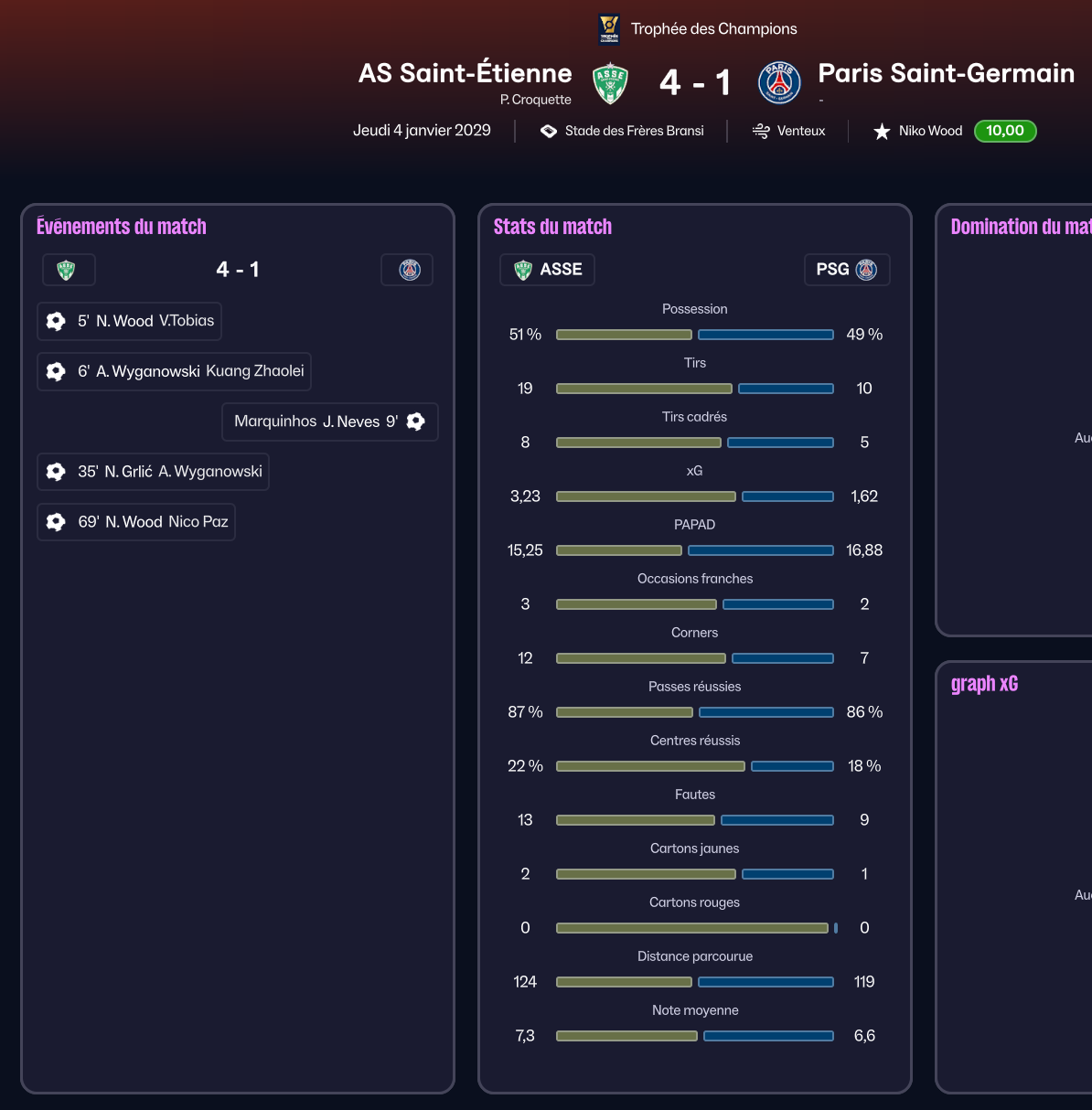1092x1110 pixels.
Task: Click the star icon next to Niko Wood
Action: [x=882, y=132]
